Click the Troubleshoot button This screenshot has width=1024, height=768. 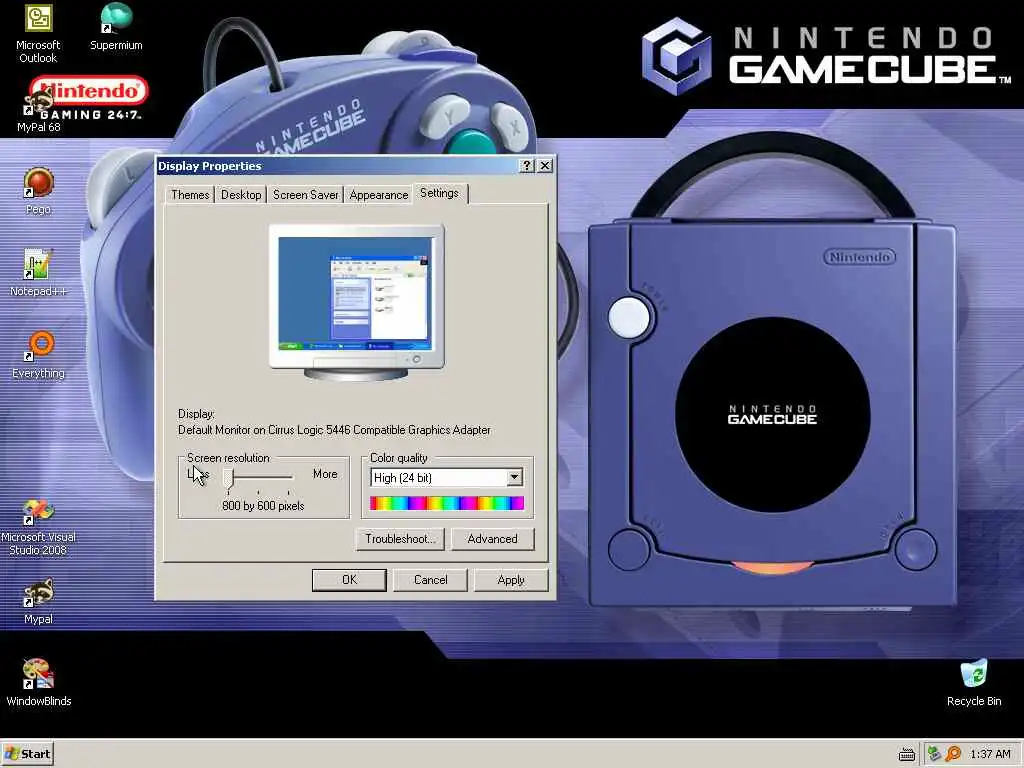point(400,539)
